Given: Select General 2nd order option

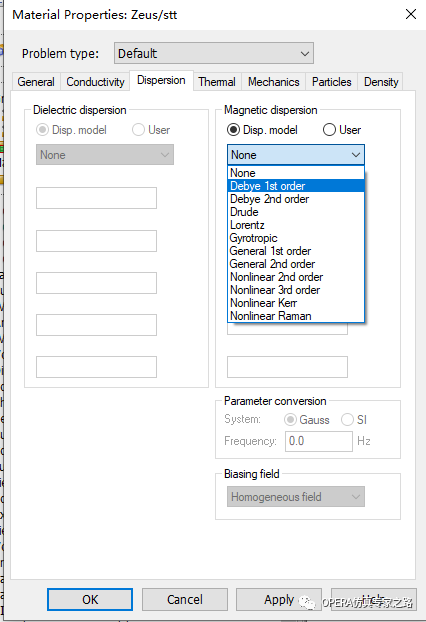Looking at the screenshot, I should coord(296,264).
